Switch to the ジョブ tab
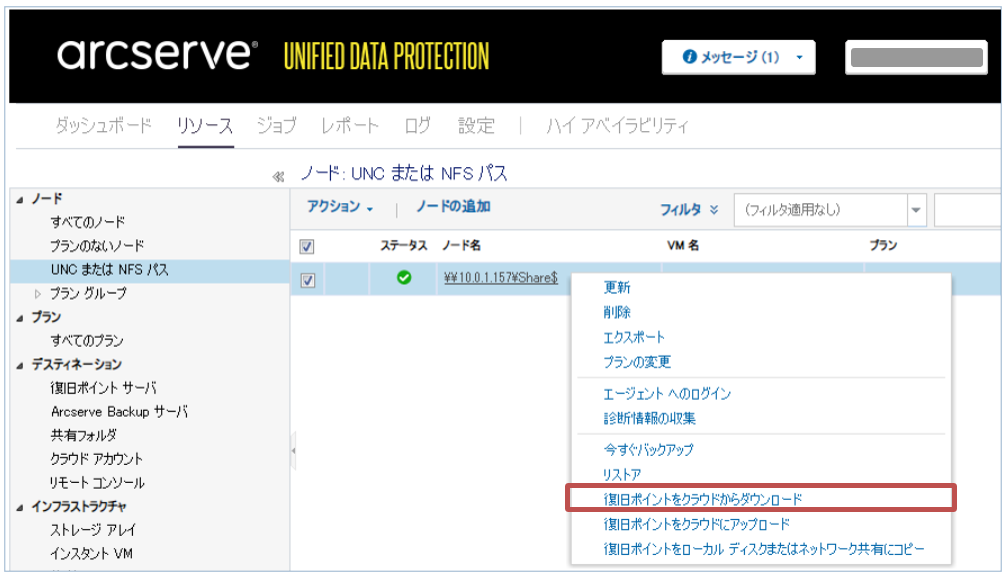The image size is (1005, 575). tap(276, 125)
